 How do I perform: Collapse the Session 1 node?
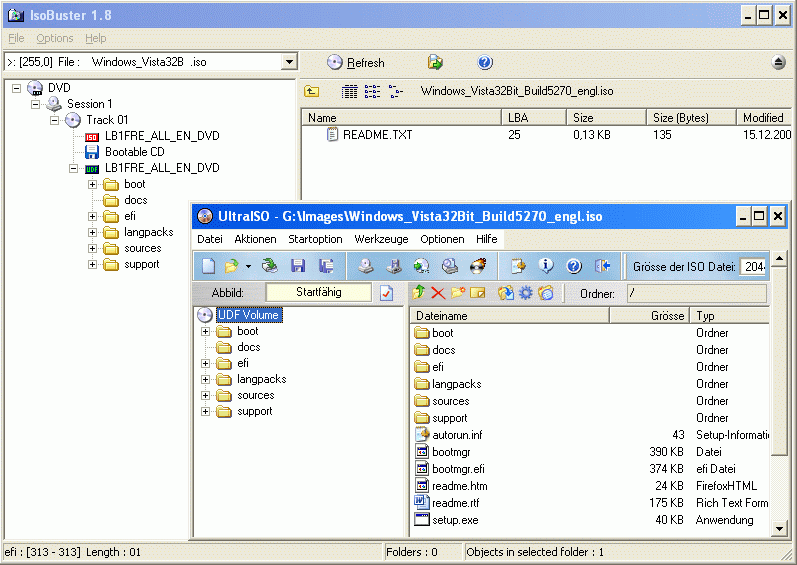coord(35,105)
